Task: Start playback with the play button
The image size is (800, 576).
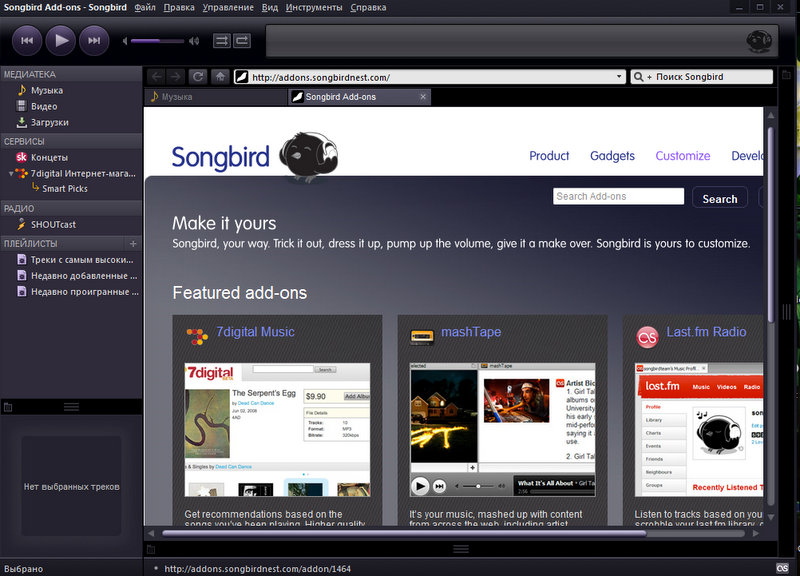Action: 61,40
